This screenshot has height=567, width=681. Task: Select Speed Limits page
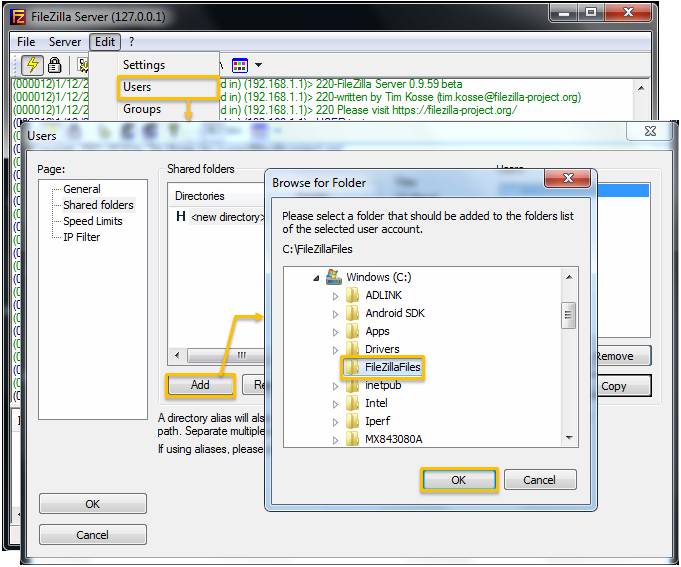coord(93,221)
